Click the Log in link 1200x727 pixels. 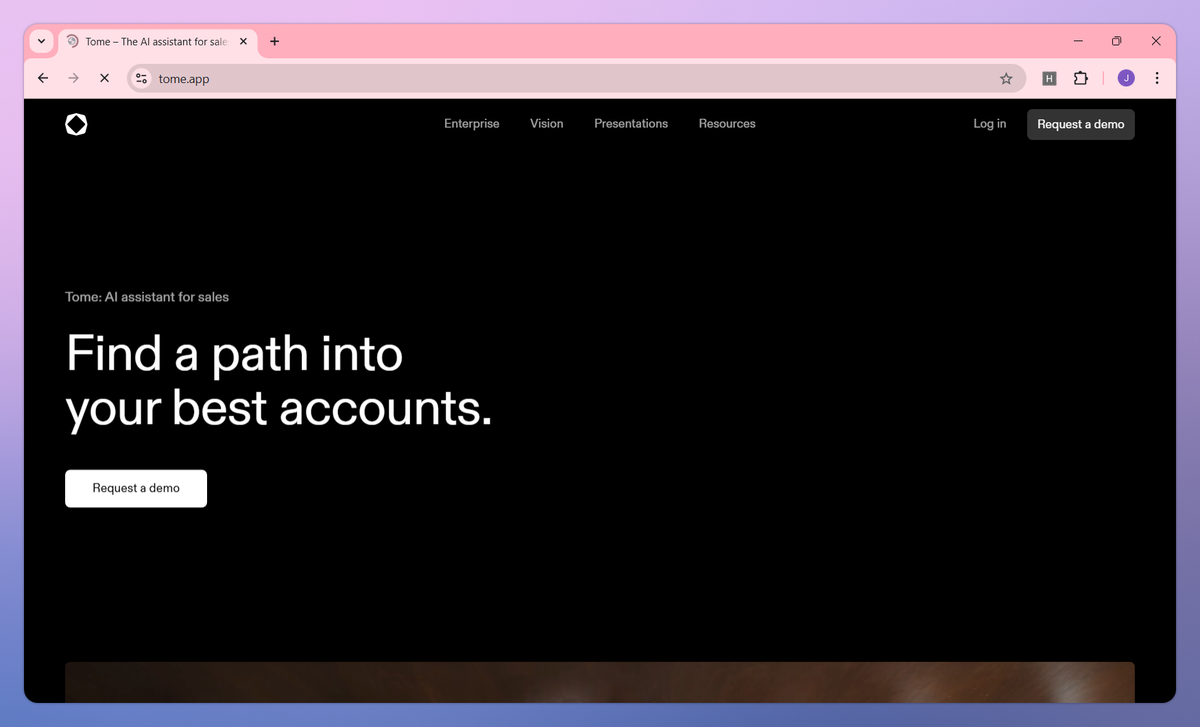coord(989,123)
